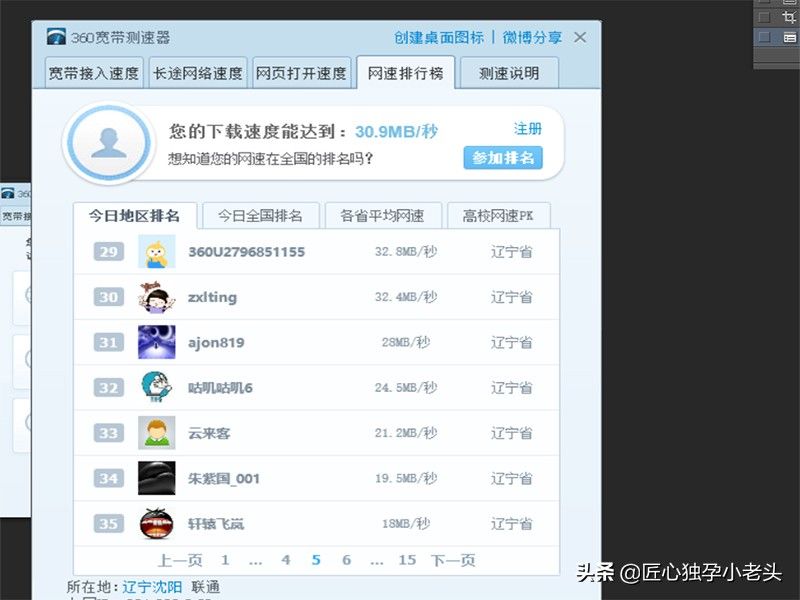
Task: Jump to page 6
Action: tap(346, 560)
